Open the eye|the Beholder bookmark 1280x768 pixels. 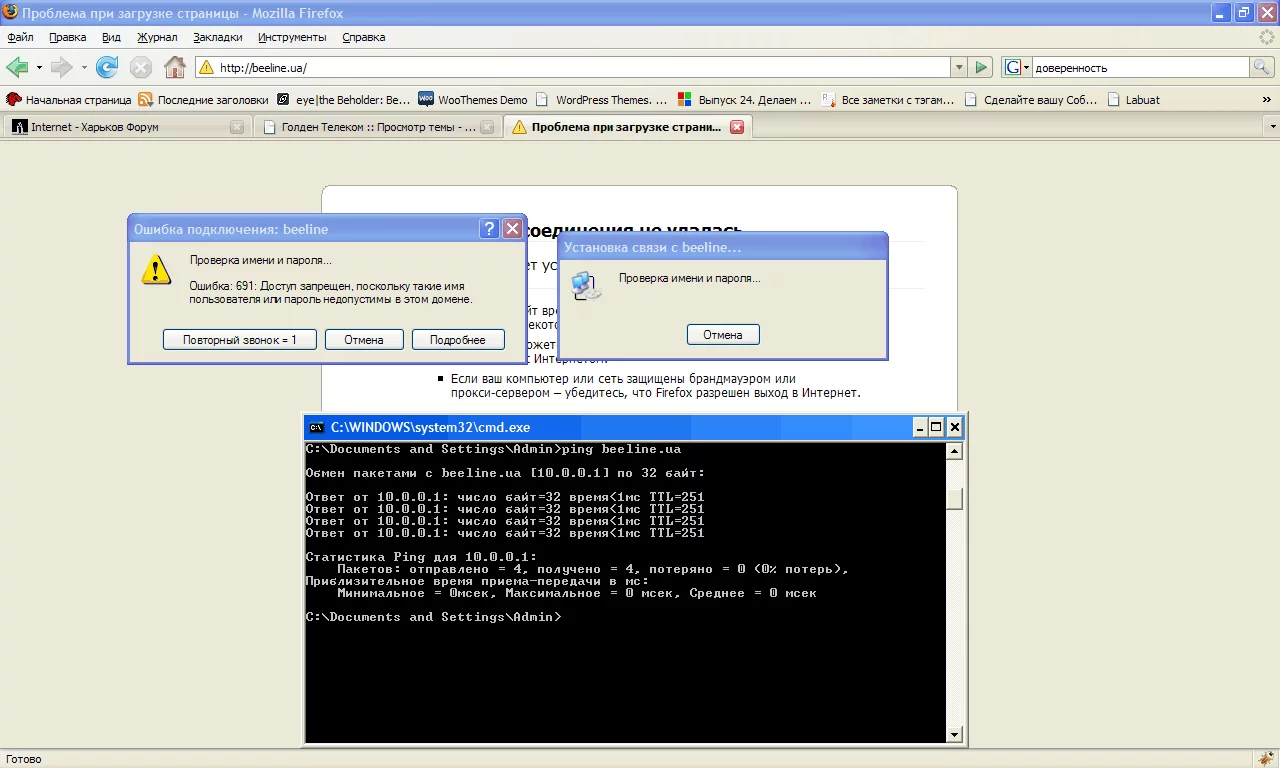(343, 100)
